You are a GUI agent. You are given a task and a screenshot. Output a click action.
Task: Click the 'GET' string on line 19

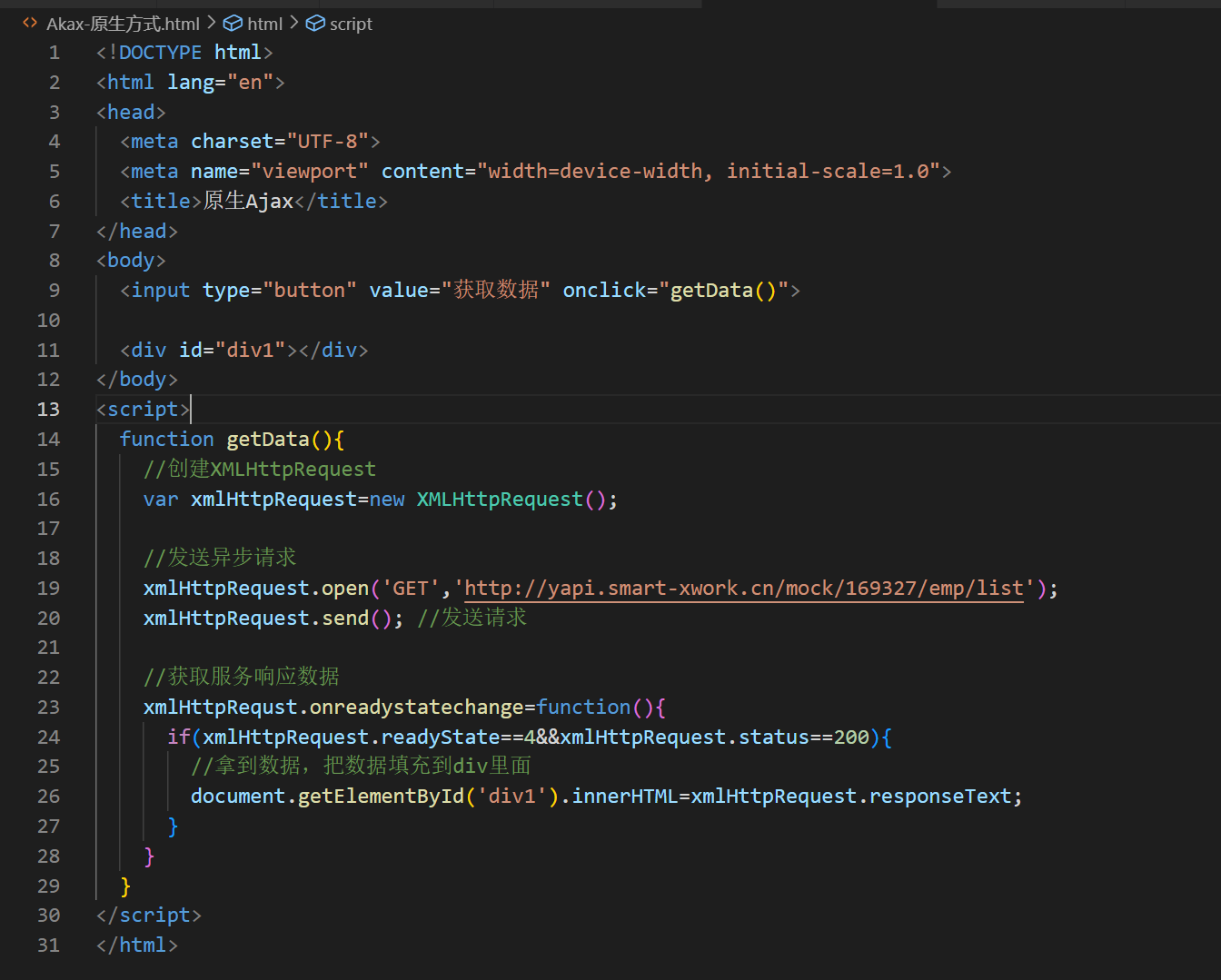[x=411, y=589]
